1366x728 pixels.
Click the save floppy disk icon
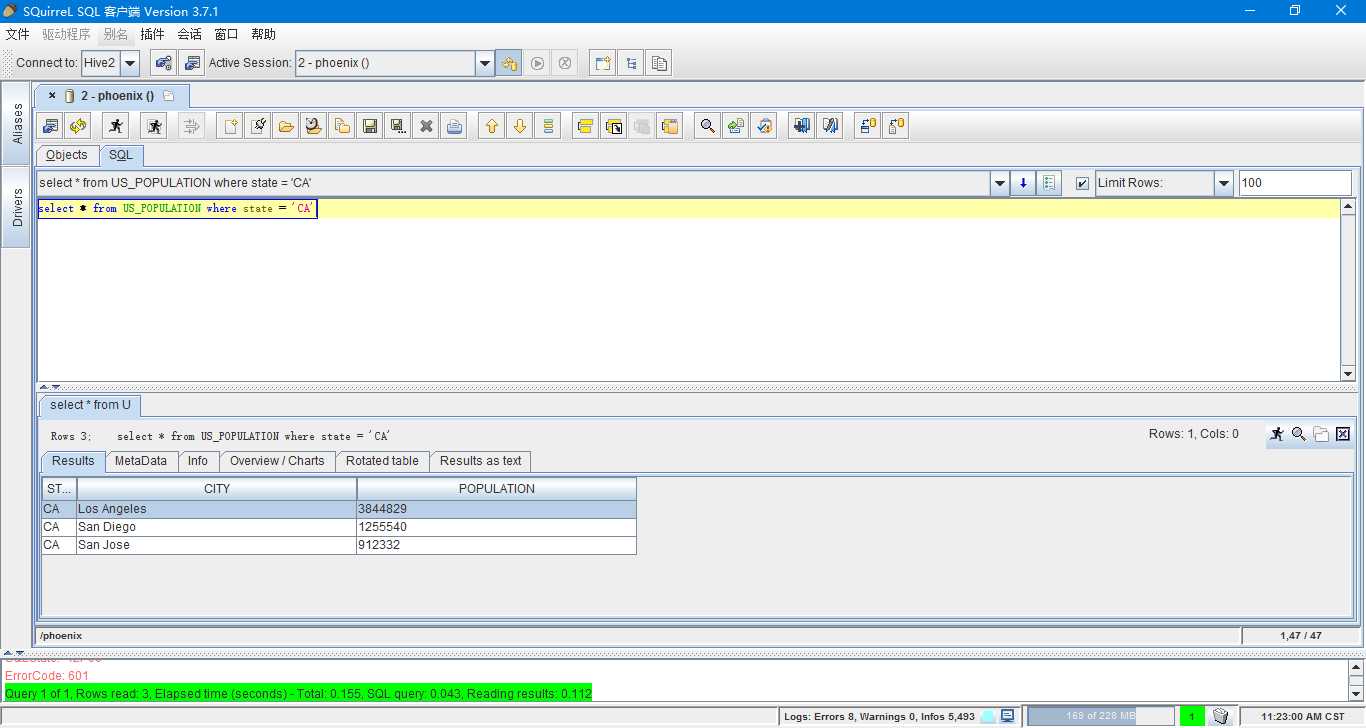(370, 126)
